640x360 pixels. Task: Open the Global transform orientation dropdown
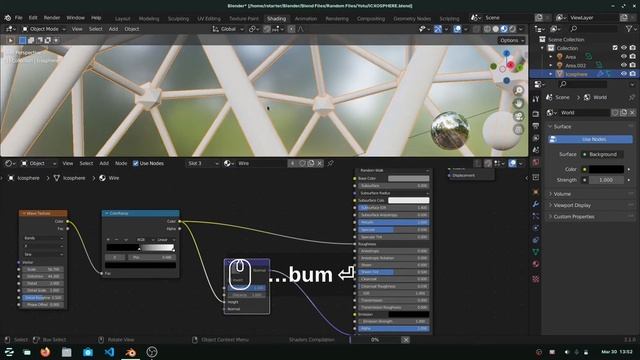[228, 29]
